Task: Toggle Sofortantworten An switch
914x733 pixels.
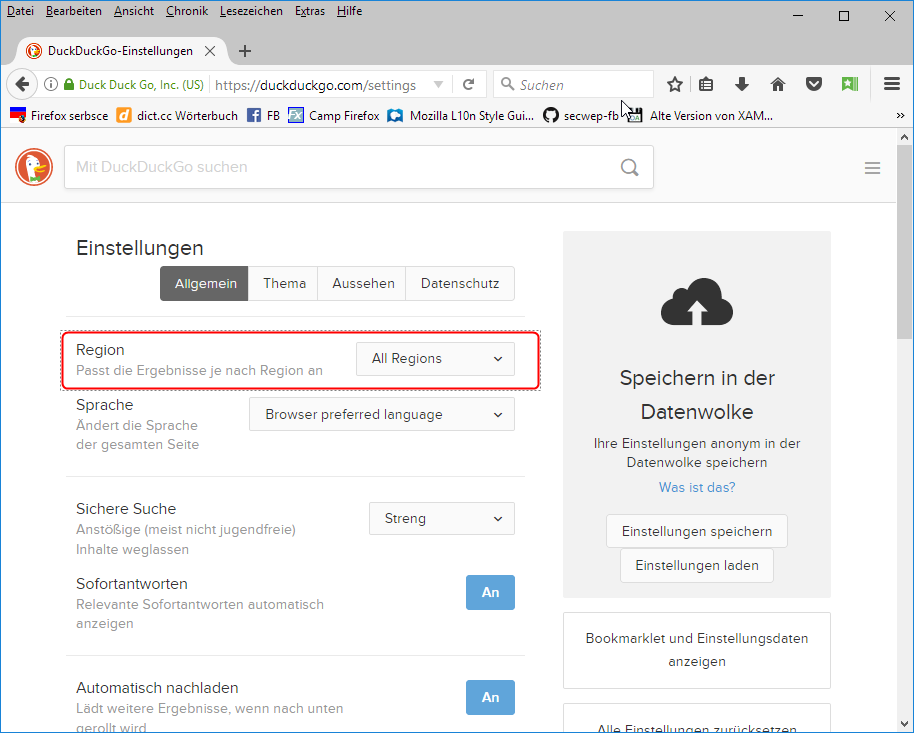Action: tap(490, 592)
